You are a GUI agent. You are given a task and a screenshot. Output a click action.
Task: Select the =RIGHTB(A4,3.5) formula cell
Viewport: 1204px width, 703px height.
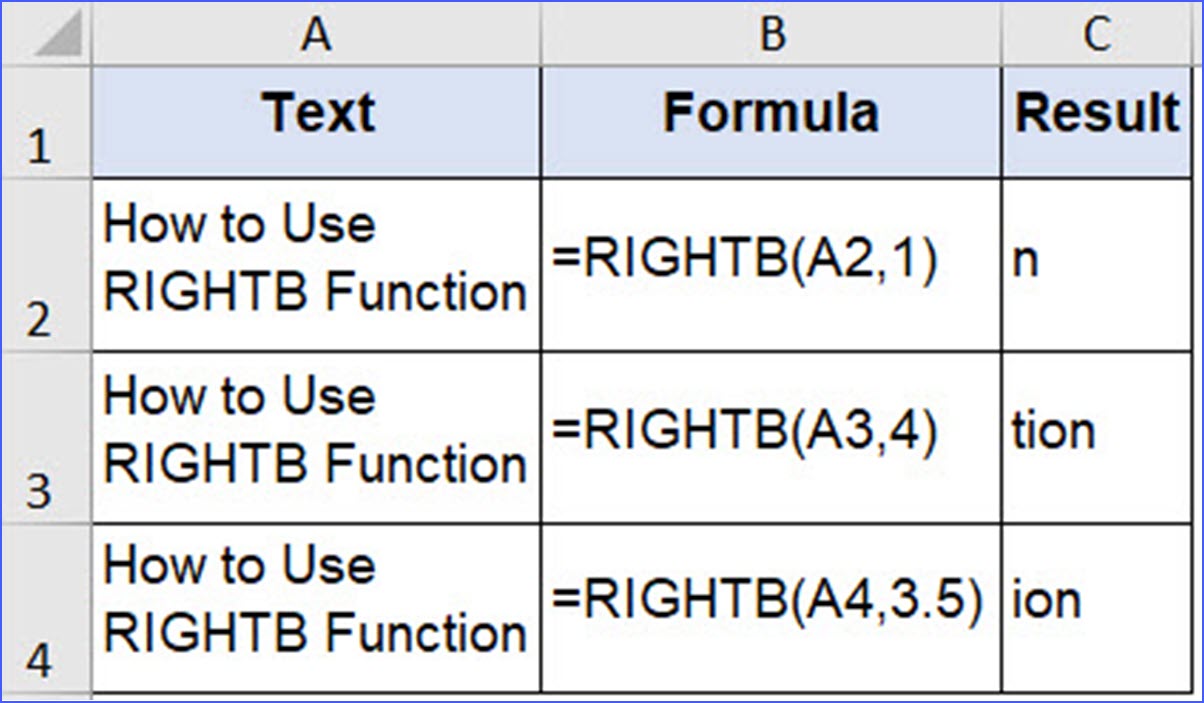click(771, 605)
